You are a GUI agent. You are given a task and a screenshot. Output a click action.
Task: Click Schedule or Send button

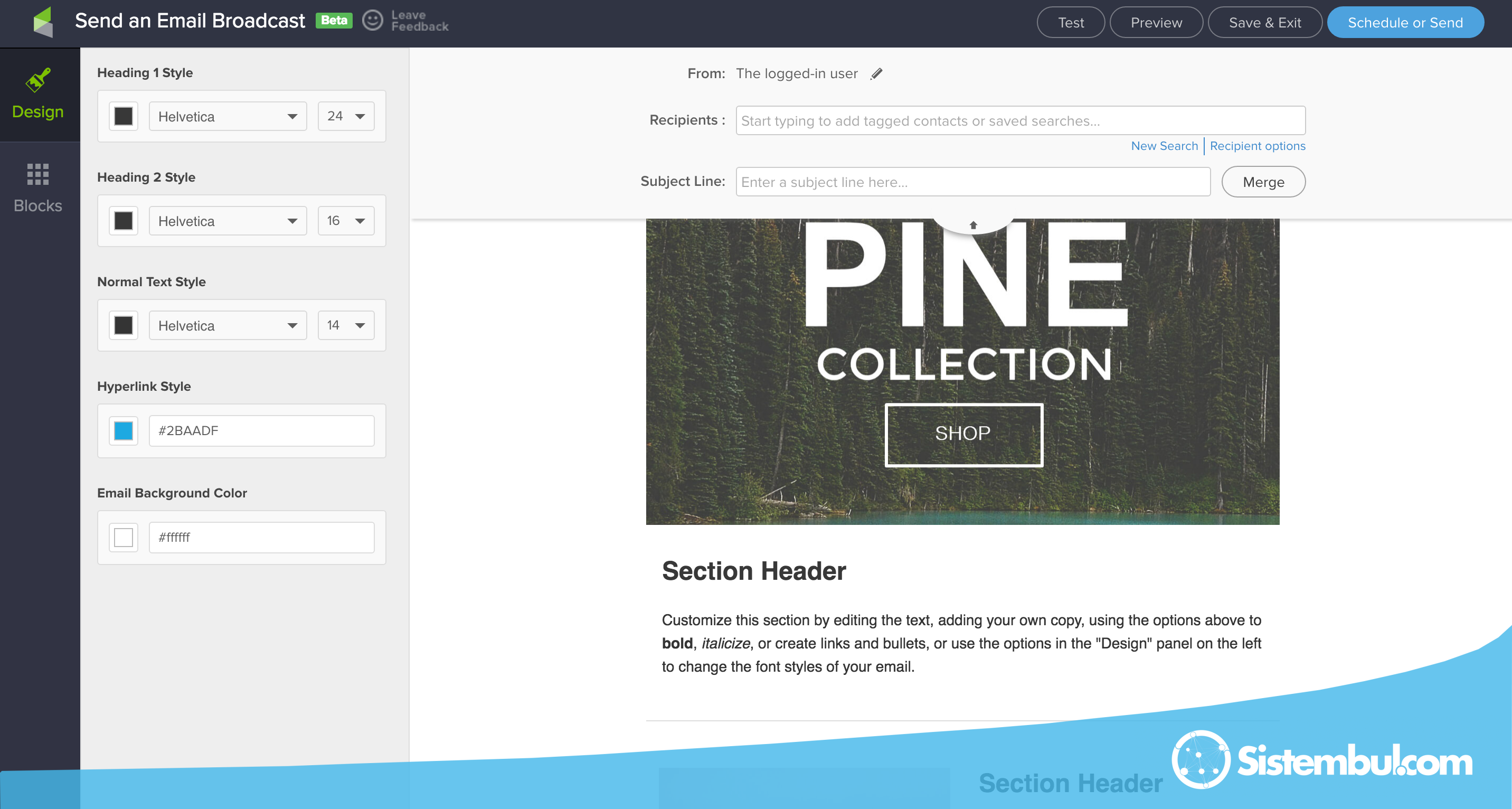click(1405, 22)
